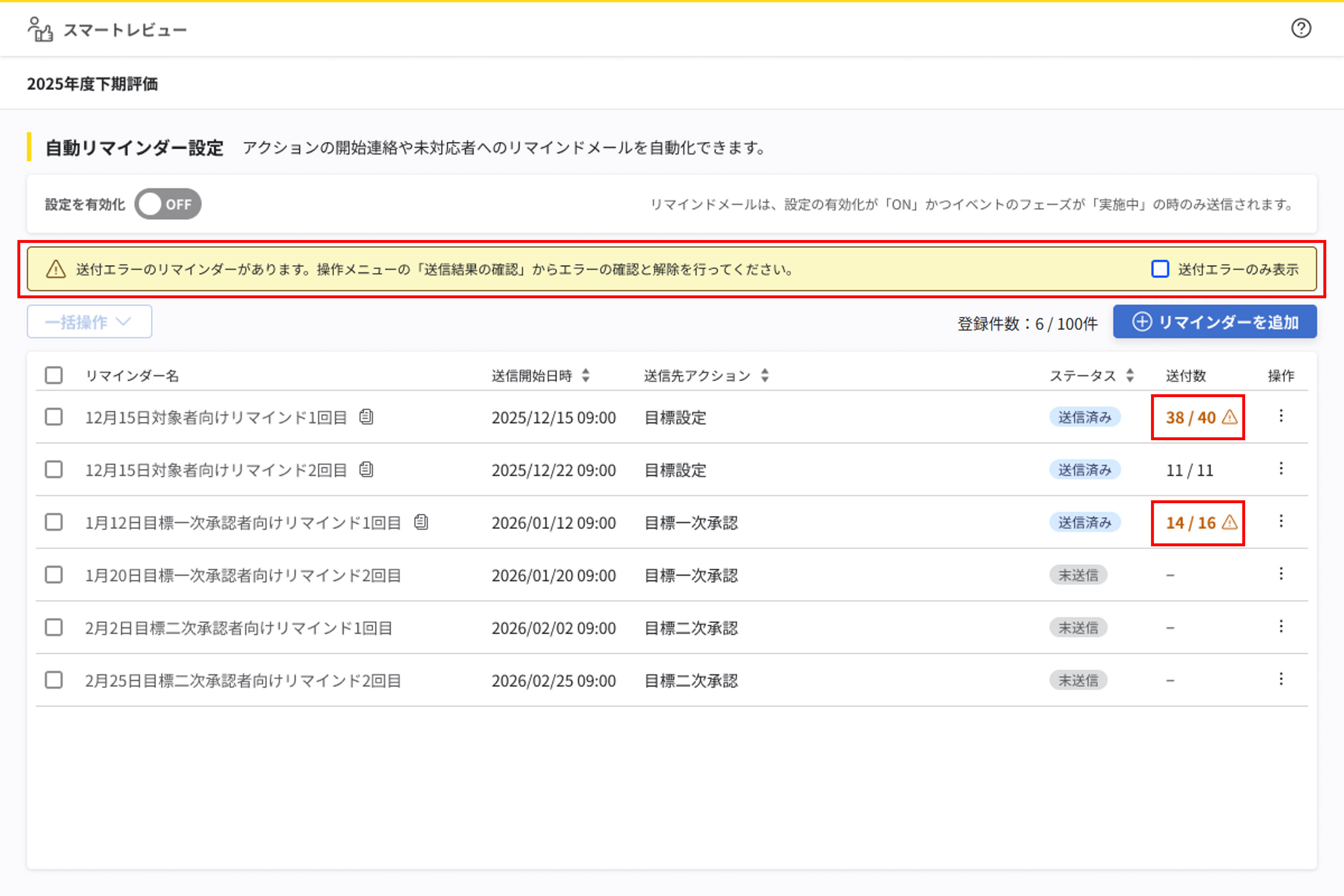Click the 2025年度下期評価 event title
1344x896 pixels.
click(93, 84)
